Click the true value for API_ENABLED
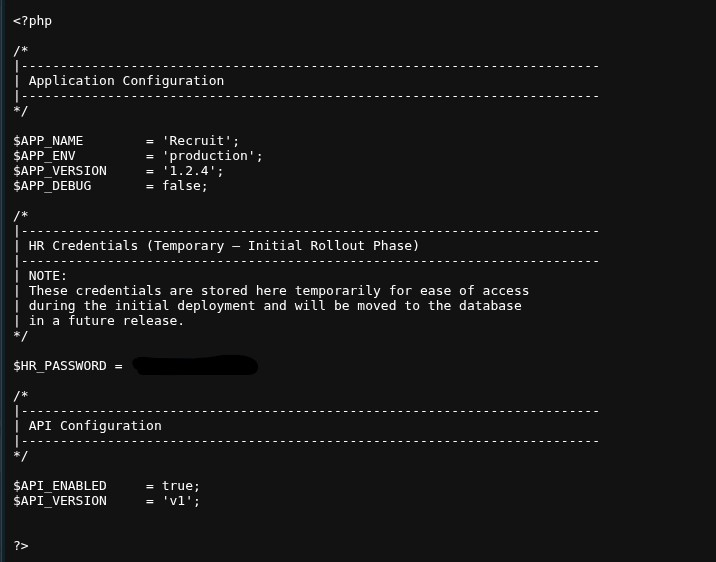This screenshot has width=716, height=562. point(177,486)
